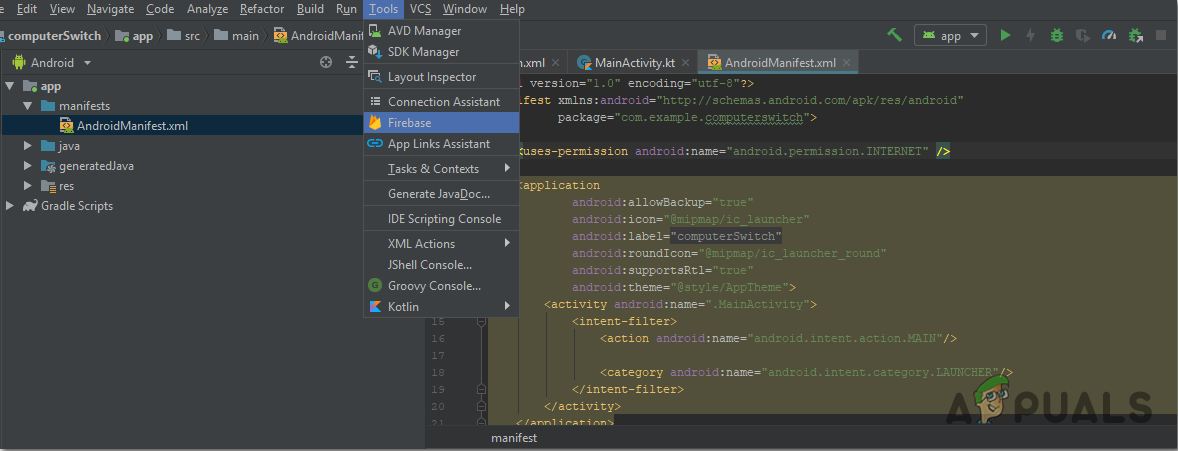Switch to the MainActivity.kt tab
The height and width of the screenshot is (451, 1178).
(635, 62)
